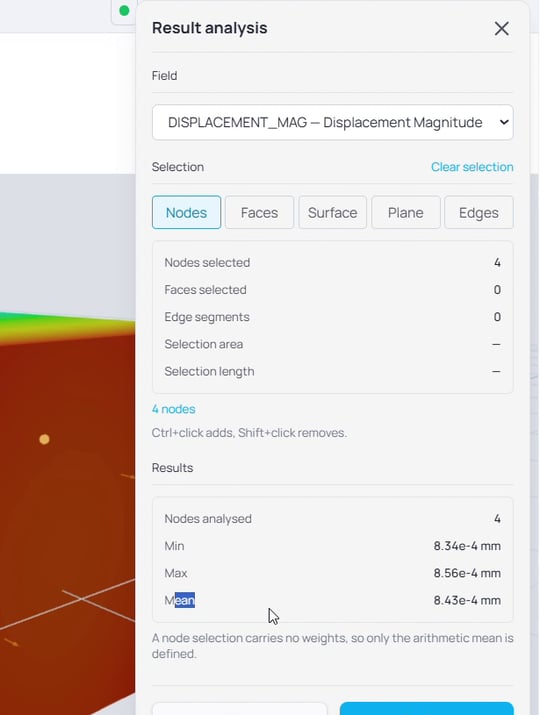Click the origin axis crosshair in viewport
This screenshot has width=540, height=715.
tap(81, 599)
